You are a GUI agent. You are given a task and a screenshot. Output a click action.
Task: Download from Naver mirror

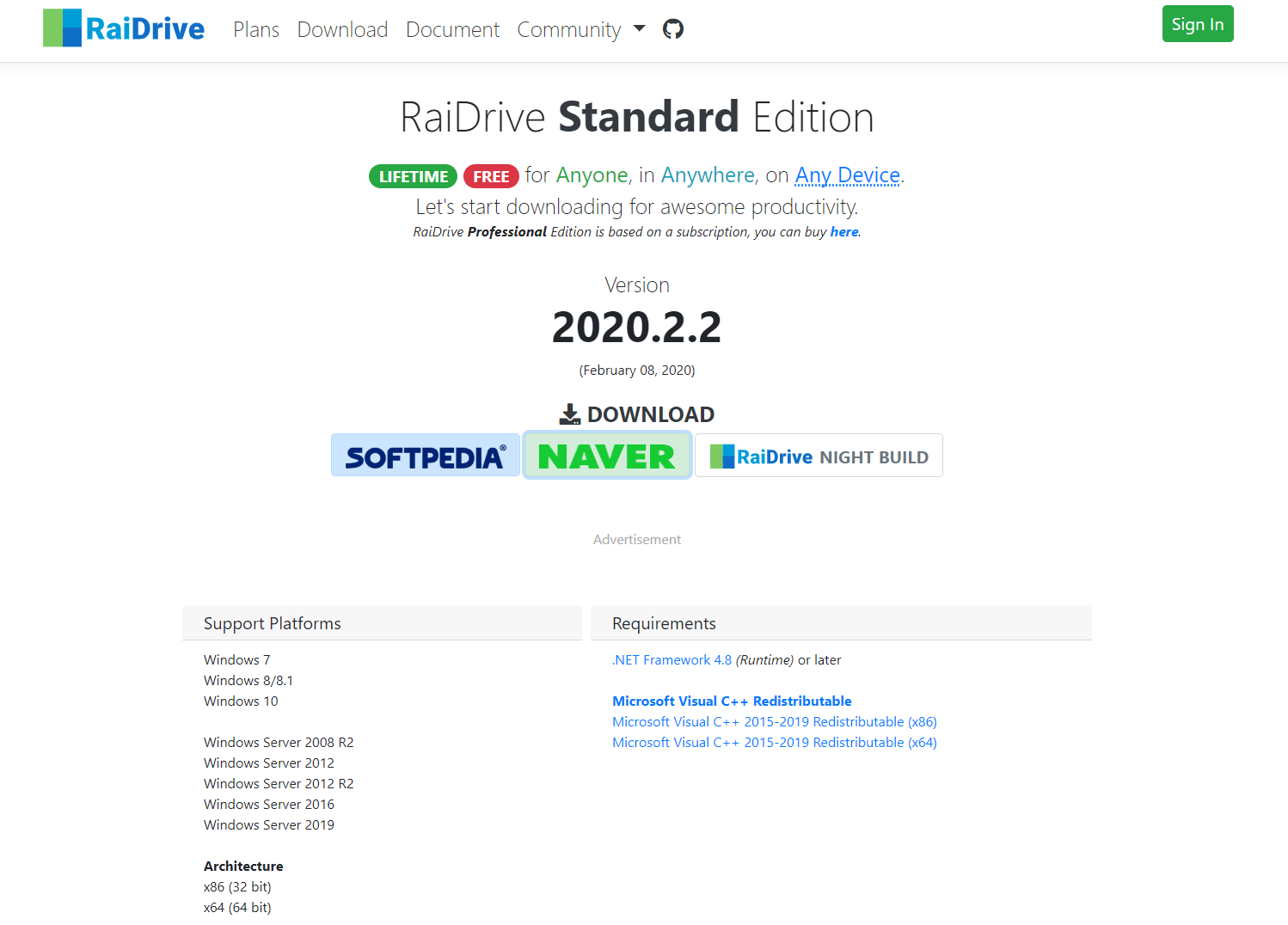coord(607,456)
